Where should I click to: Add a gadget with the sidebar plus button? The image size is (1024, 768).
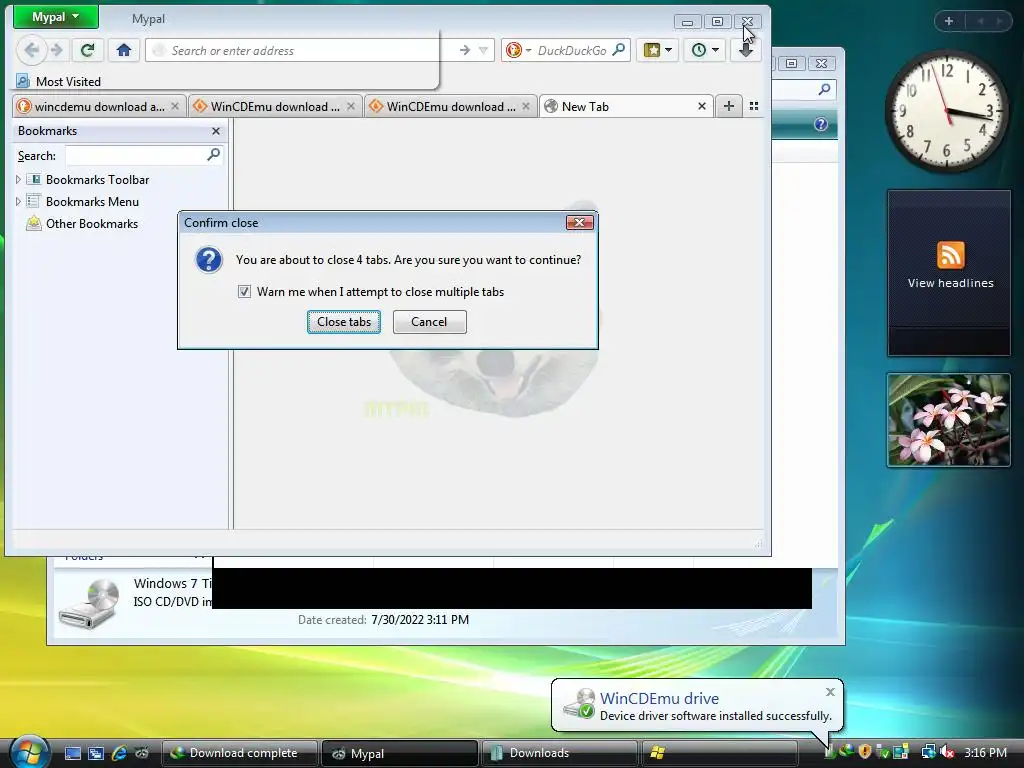pos(949,21)
